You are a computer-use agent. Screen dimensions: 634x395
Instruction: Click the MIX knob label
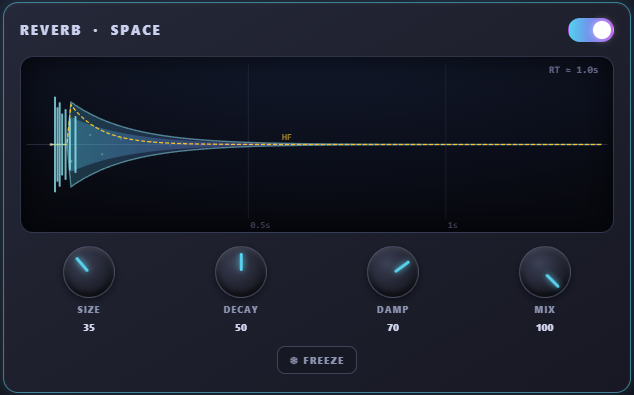[x=545, y=309]
